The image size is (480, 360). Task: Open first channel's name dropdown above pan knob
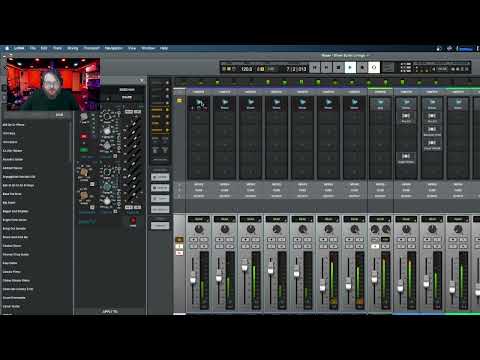199,219
